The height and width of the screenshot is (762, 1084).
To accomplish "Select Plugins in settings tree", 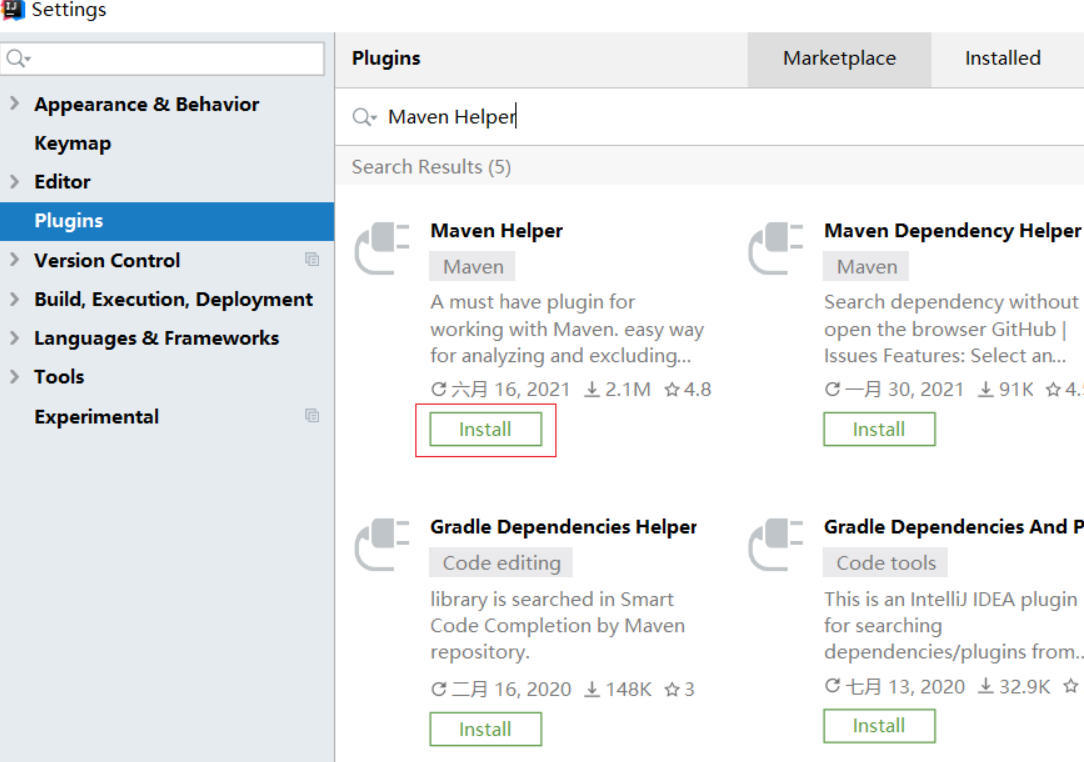I will [x=167, y=221].
